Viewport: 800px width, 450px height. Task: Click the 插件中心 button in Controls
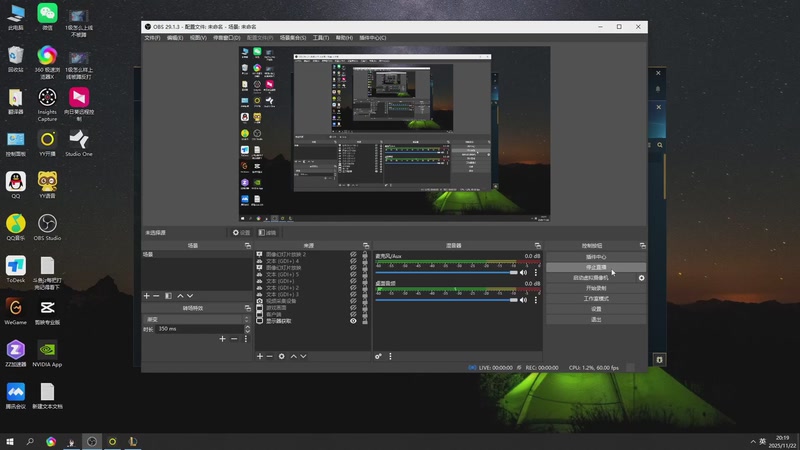point(596,257)
